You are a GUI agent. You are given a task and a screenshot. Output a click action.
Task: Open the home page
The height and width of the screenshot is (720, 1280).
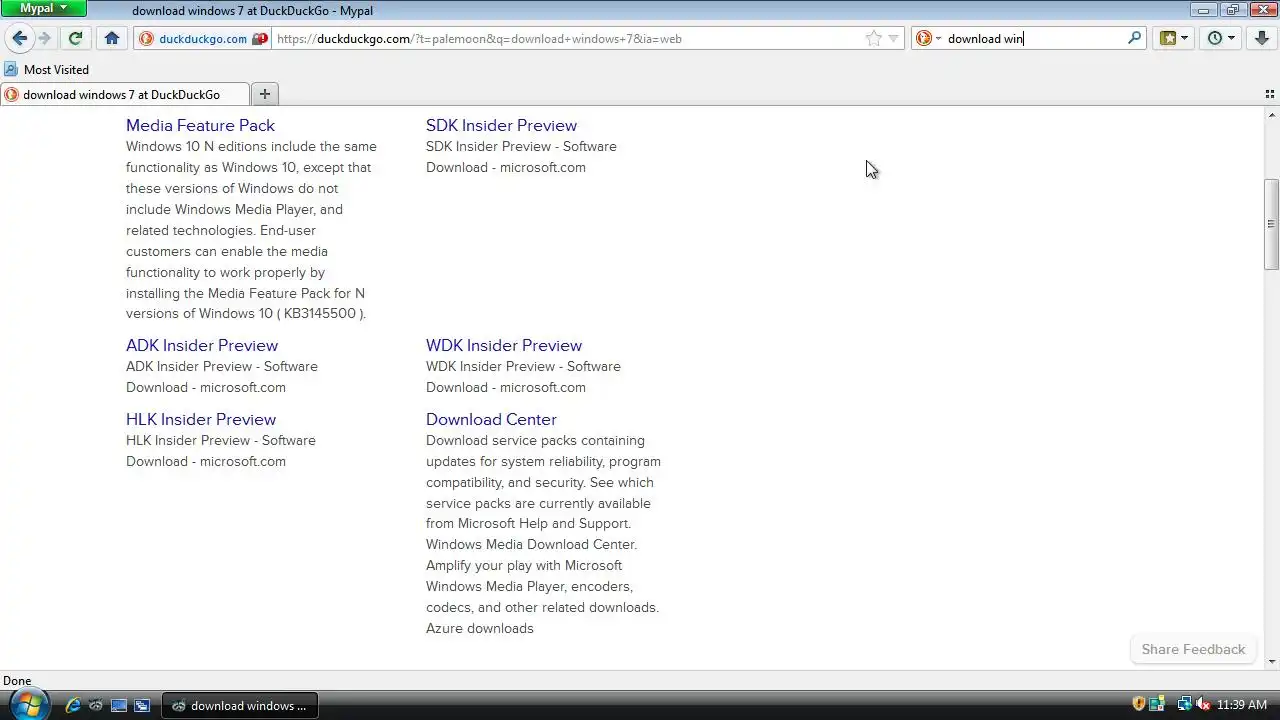pyautogui.click(x=112, y=38)
